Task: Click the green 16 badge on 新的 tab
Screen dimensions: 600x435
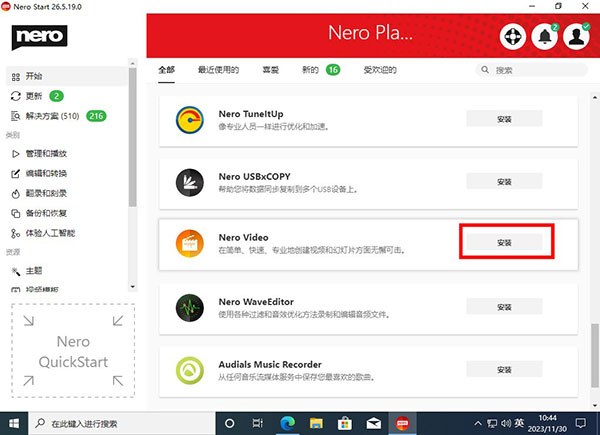Action: click(333, 70)
